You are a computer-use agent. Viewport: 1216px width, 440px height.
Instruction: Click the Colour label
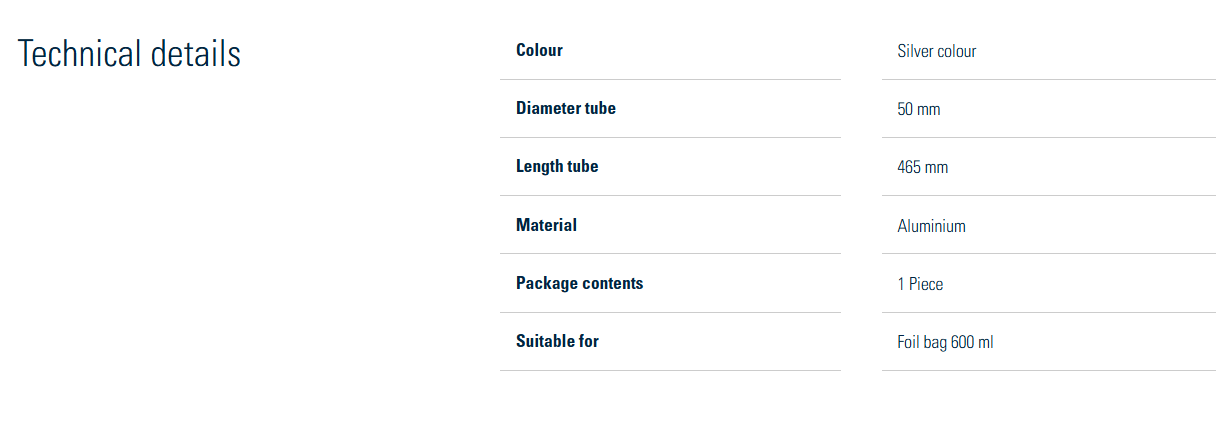click(539, 50)
